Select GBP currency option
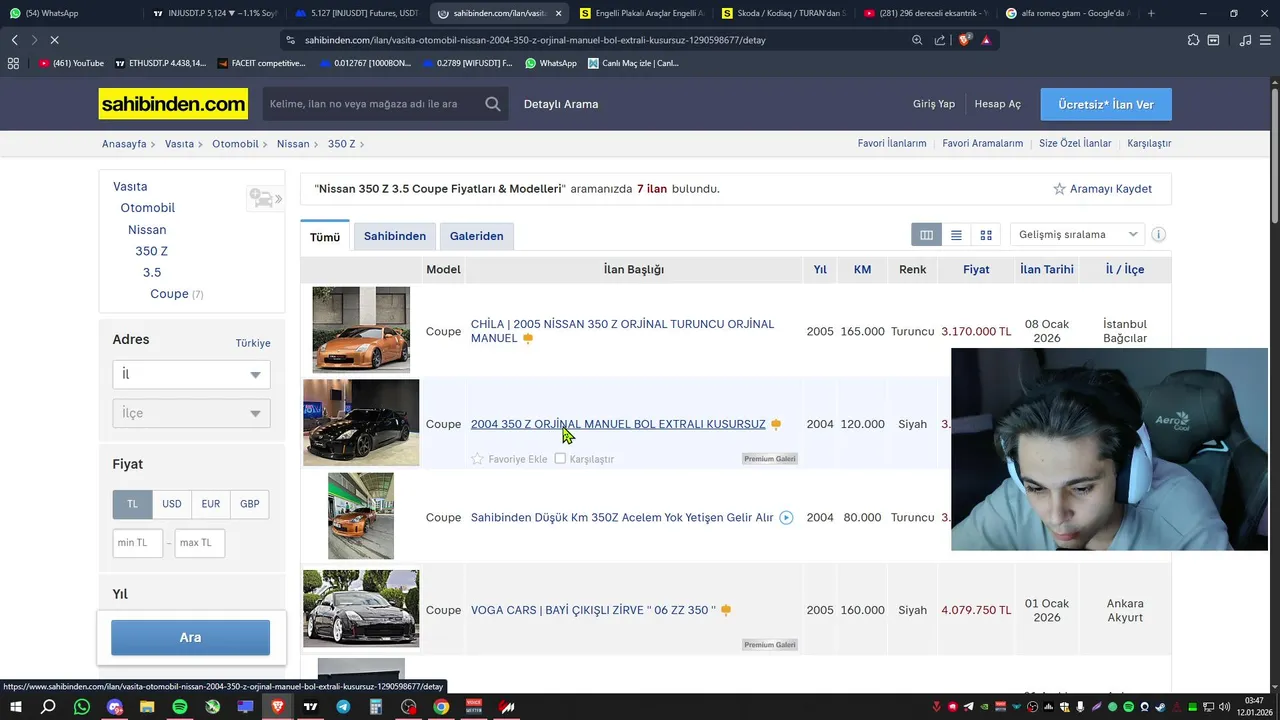This screenshot has width=1280, height=720. coord(250,504)
